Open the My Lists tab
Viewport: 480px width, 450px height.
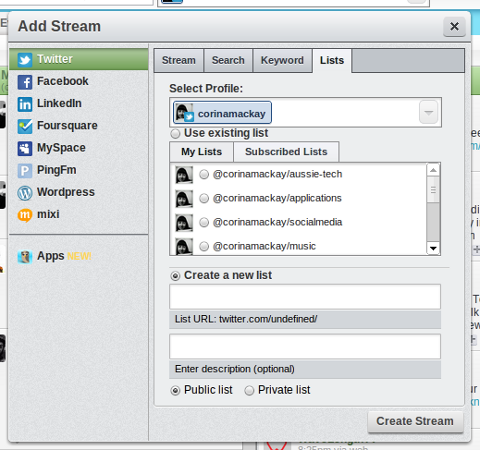pyautogui.click(x=201, y=152)
